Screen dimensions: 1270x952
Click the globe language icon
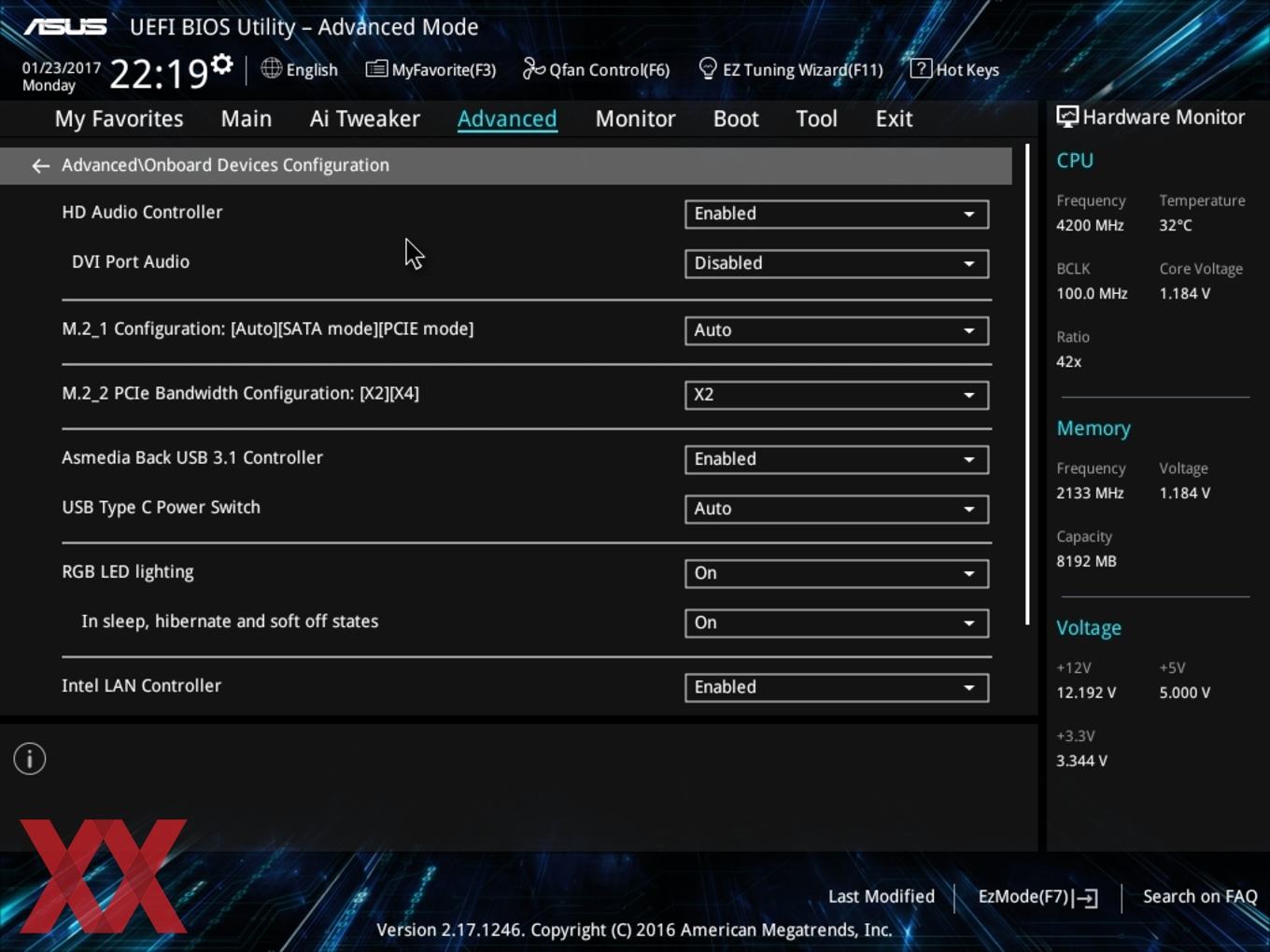tap(271, 68)
